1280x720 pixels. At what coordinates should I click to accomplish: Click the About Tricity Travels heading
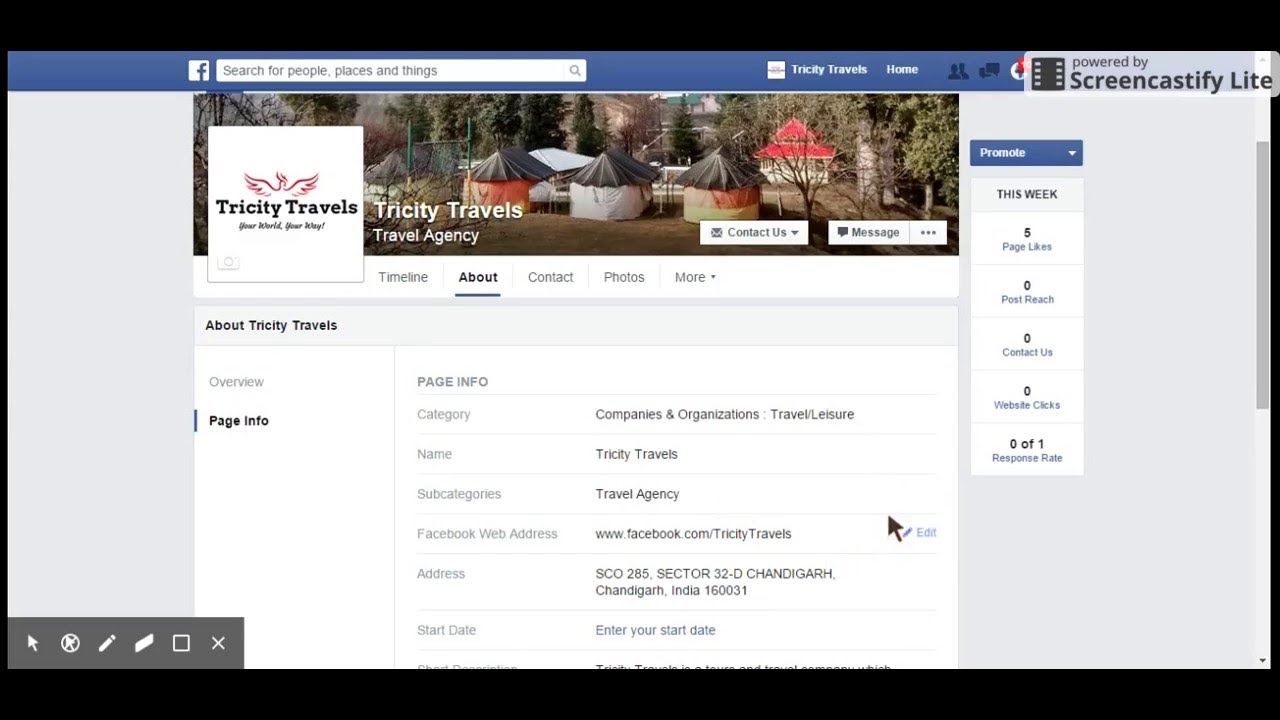click(x=271, y=325)
